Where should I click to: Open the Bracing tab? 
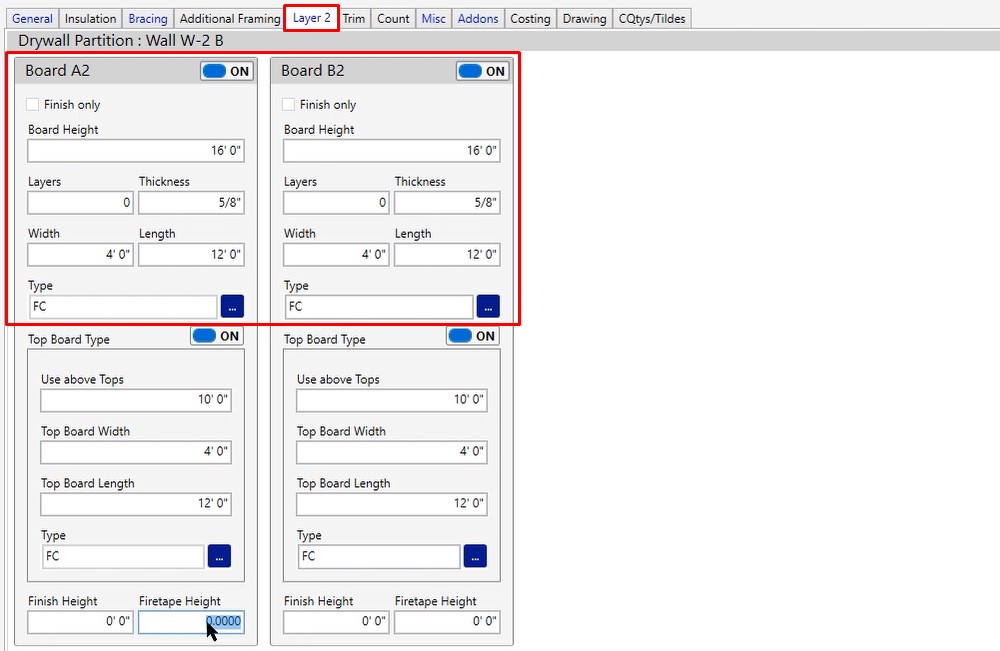(x=148, y=18)
